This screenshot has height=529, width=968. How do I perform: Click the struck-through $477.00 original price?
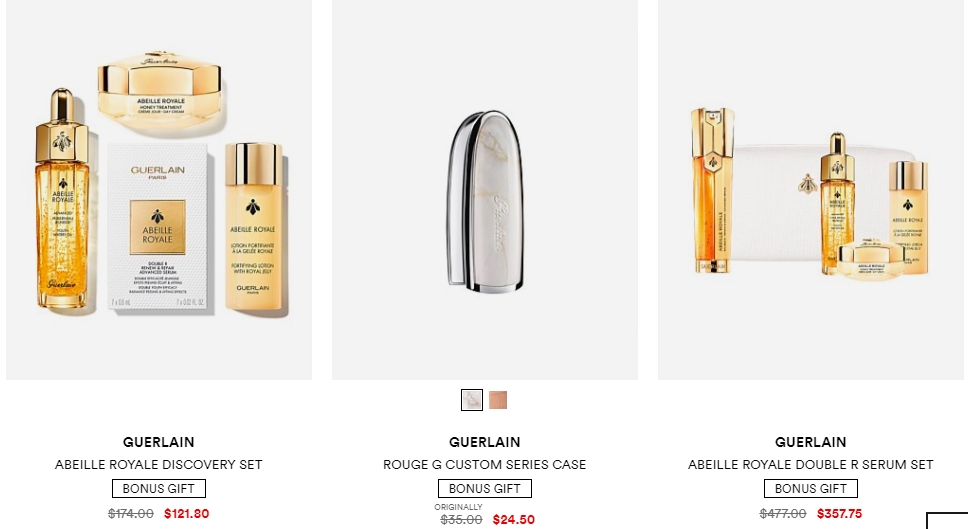(783, 514)
